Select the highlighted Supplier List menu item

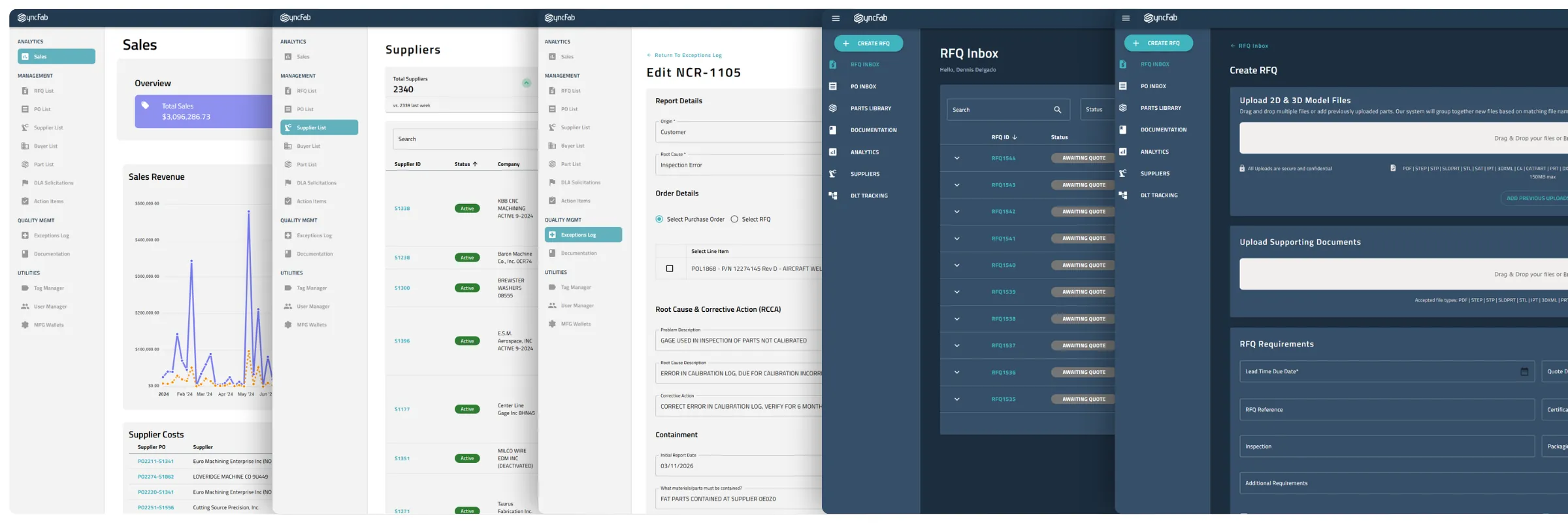pos(319,127)
